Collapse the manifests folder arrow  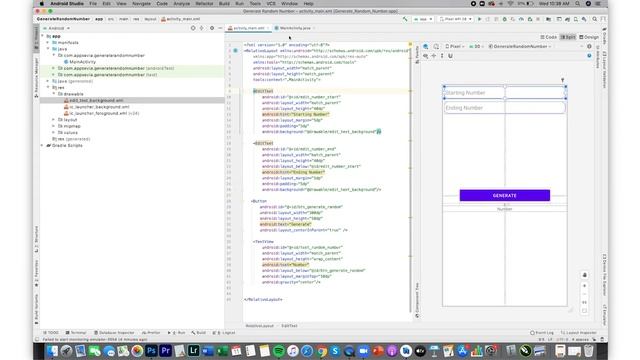[48, 42]
